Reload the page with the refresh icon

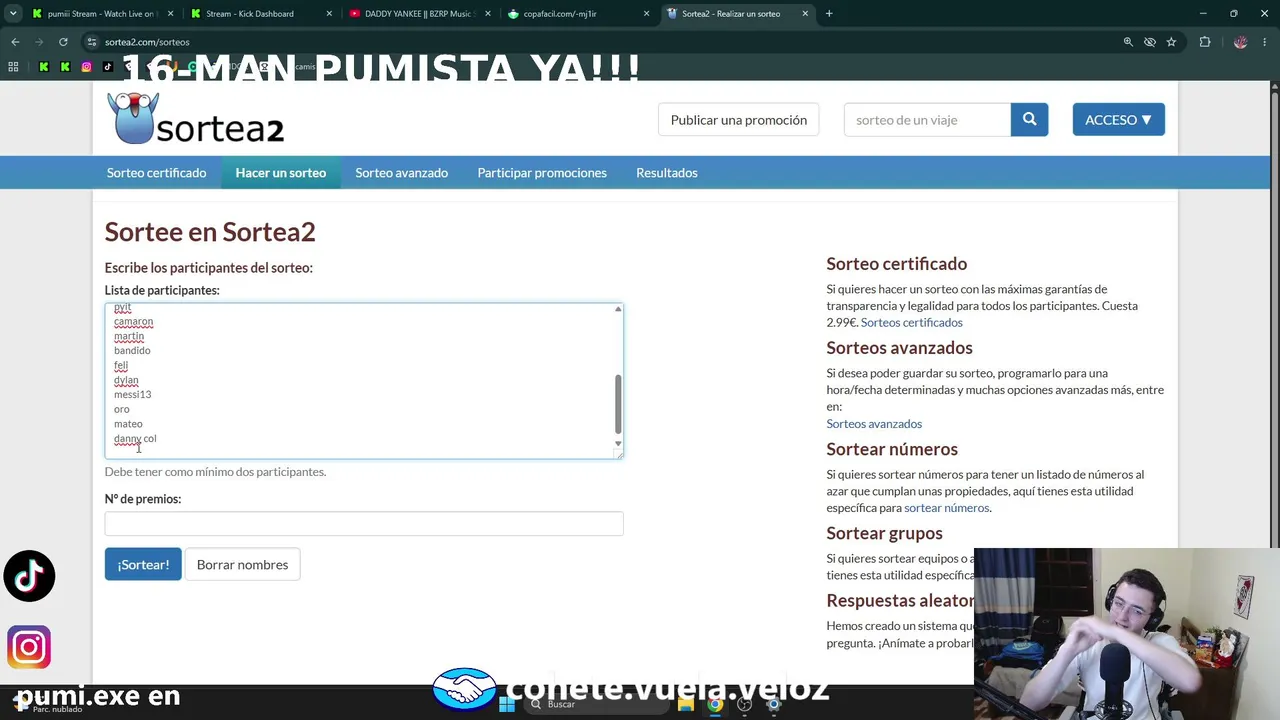[x=63, y=42]
